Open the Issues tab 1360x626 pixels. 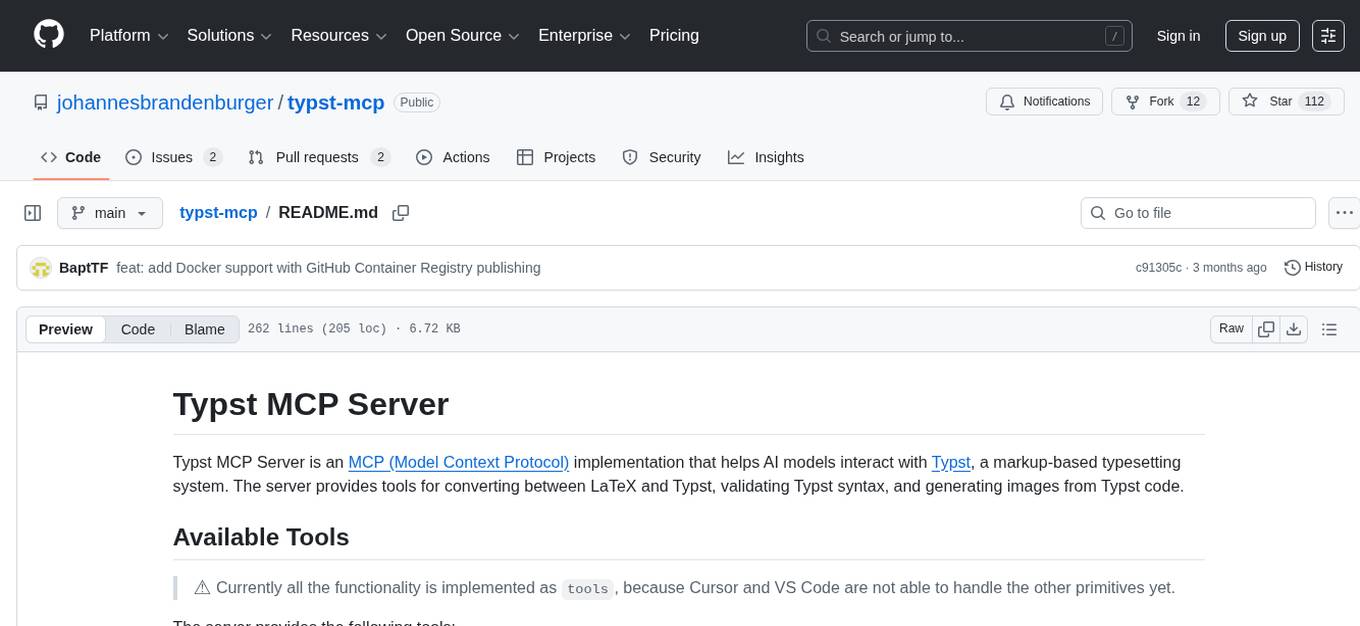[173, 157]
